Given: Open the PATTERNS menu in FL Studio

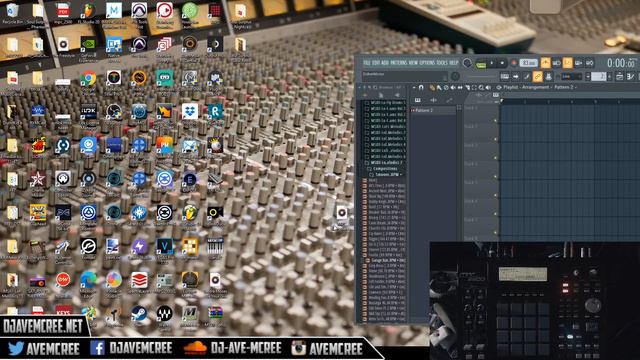Looking at the screenshot, I should tap(398, 63).
